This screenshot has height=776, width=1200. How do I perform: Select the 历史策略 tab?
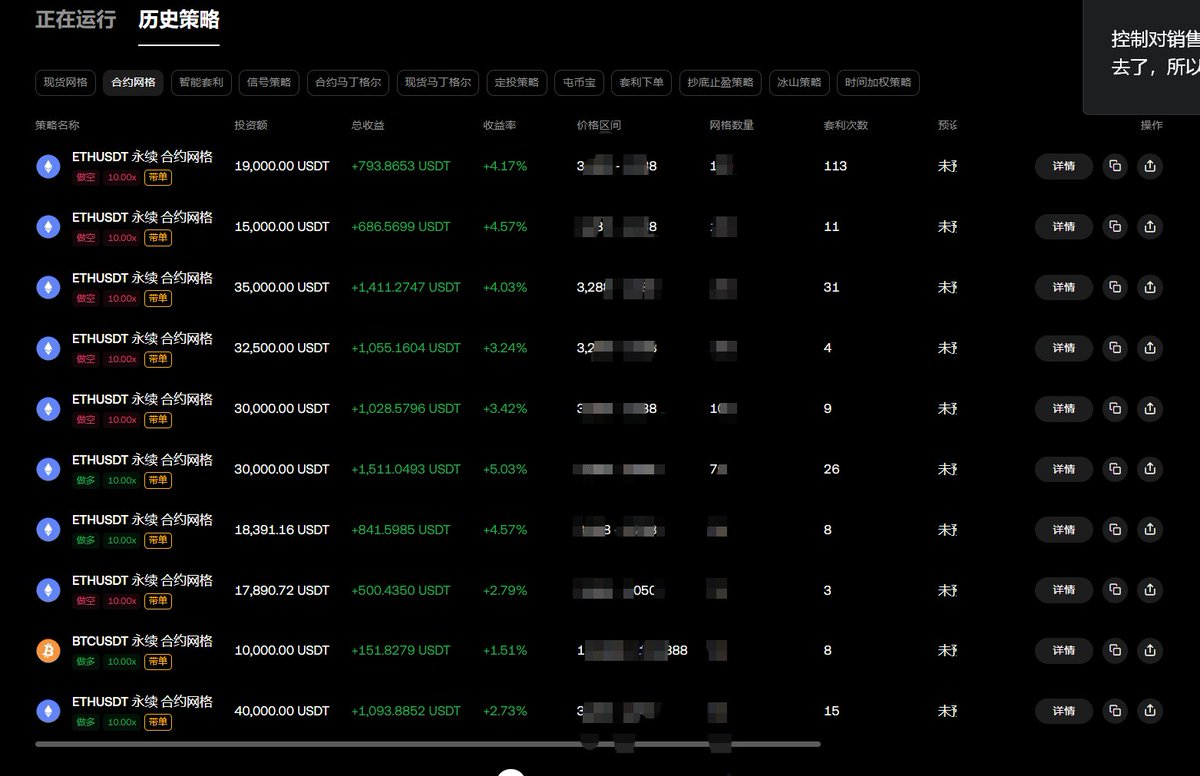(179, 19)
